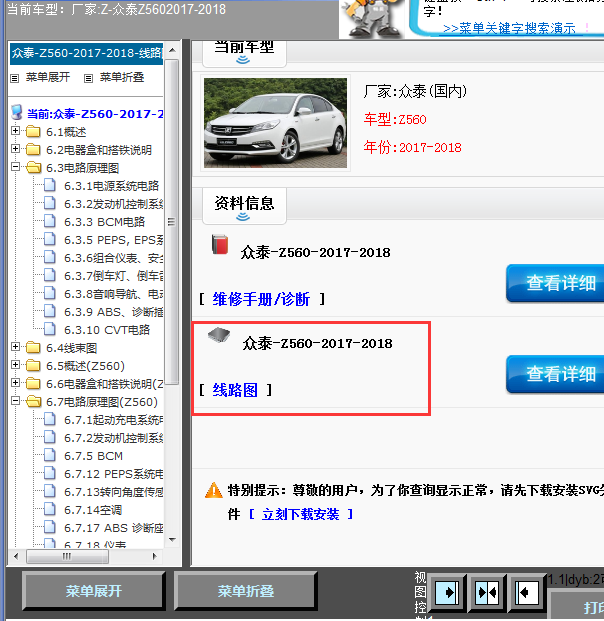
Task: Click the list icon next to 菜单折叠 at the top
Action: 88,78
